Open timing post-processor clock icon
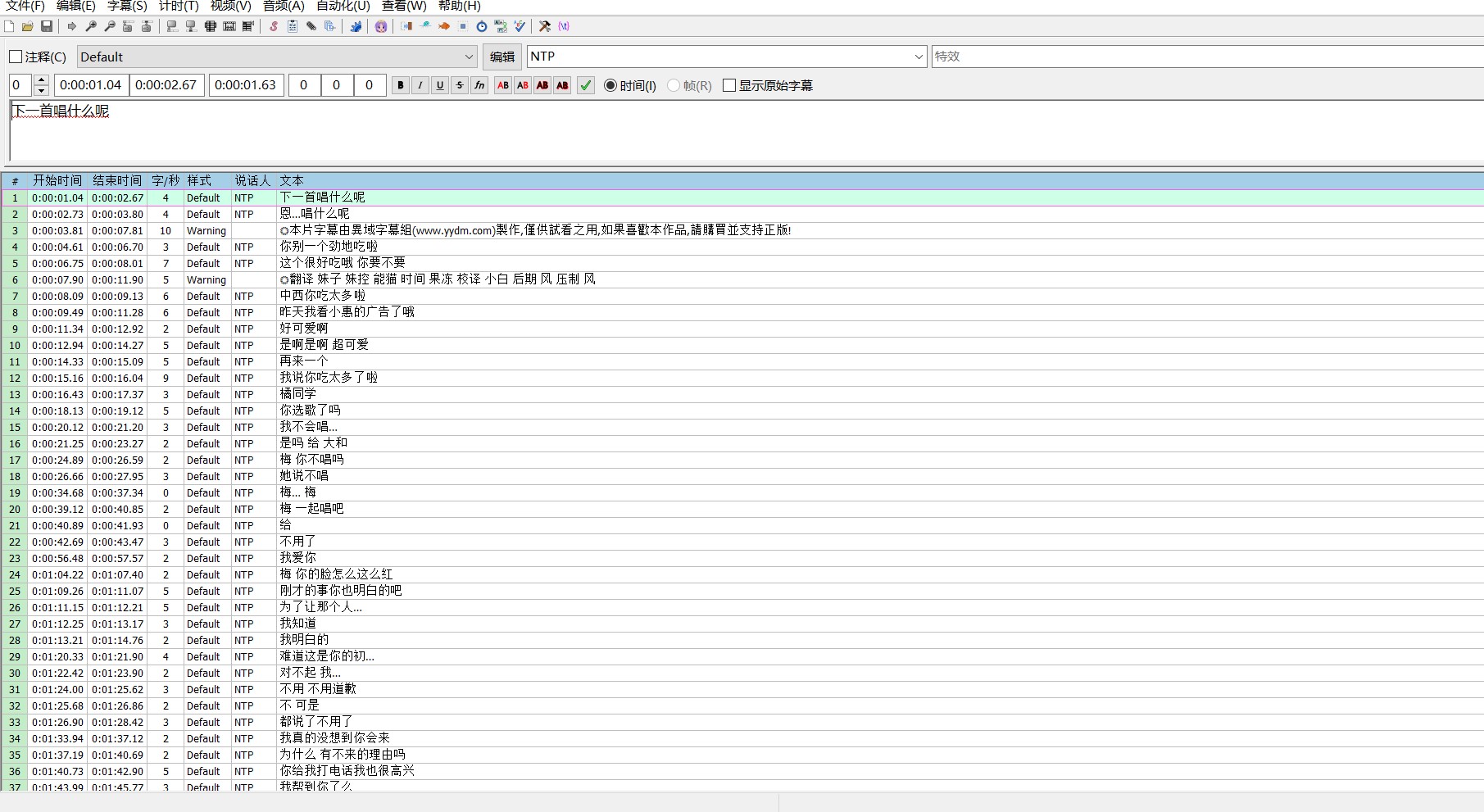 click(482, 26)
